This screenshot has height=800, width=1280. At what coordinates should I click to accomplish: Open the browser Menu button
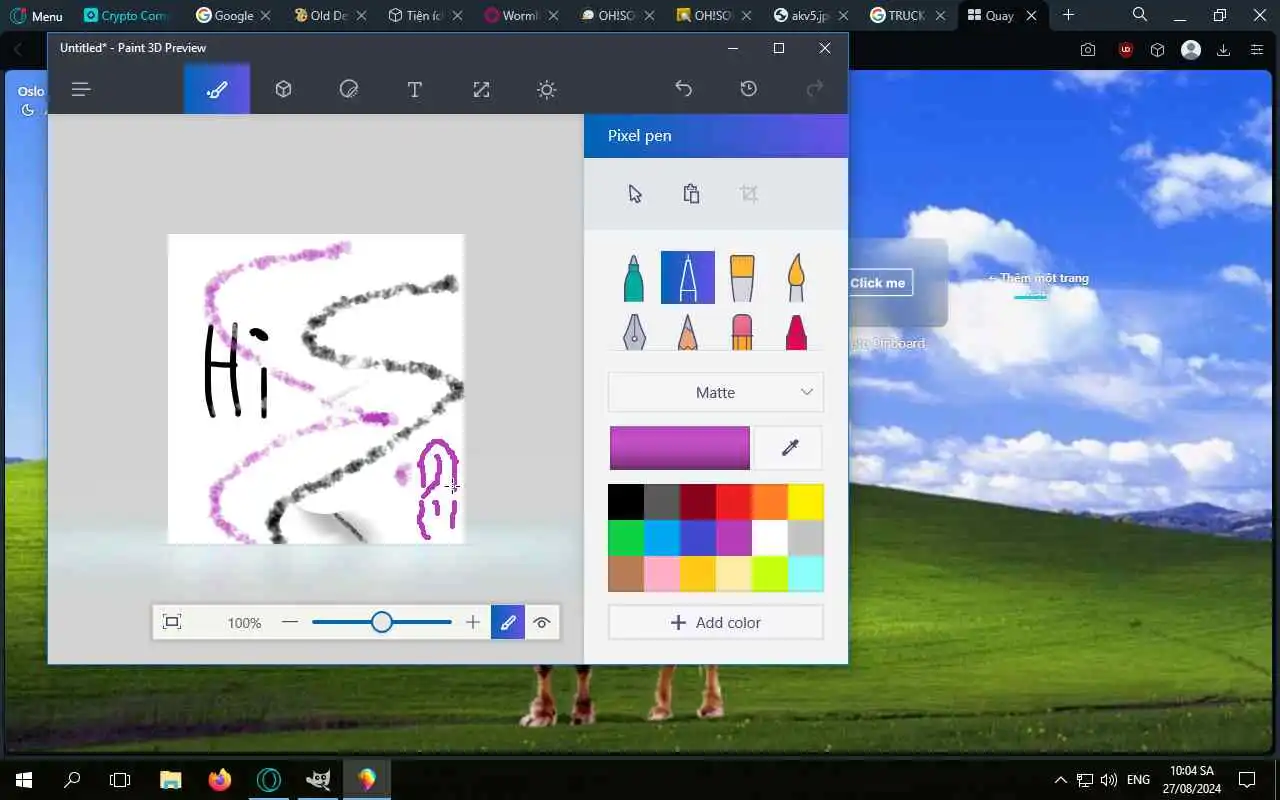36,16
